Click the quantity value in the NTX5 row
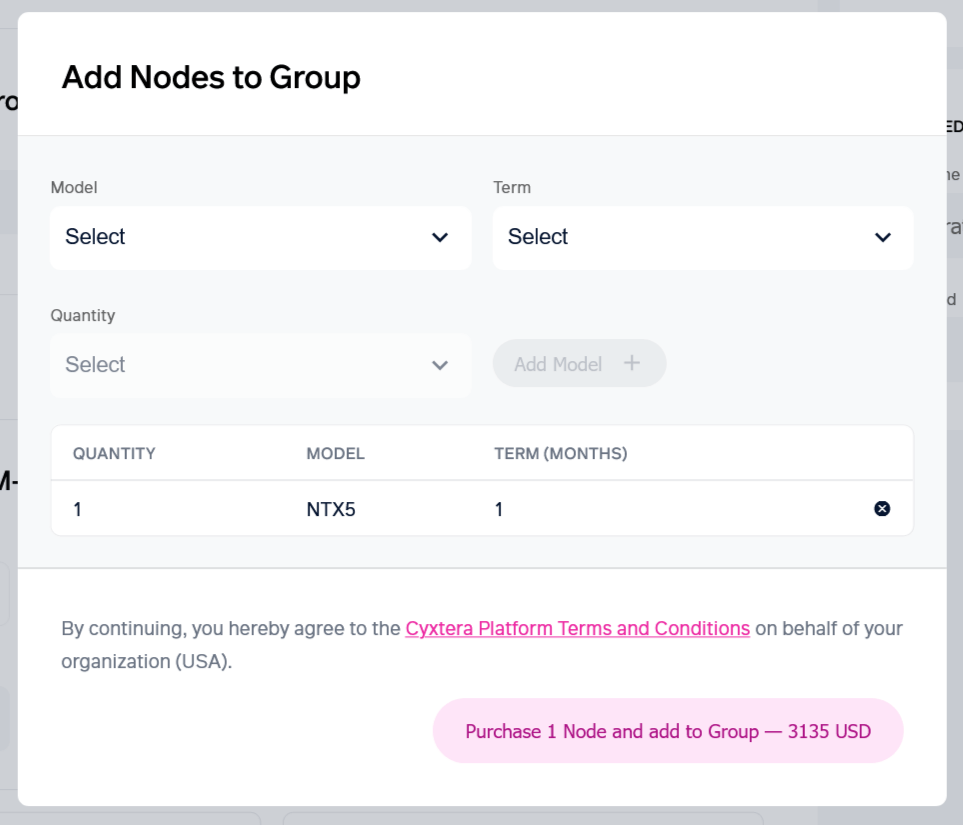The height and width of the screenshot is (825, 963). [78, 510]
